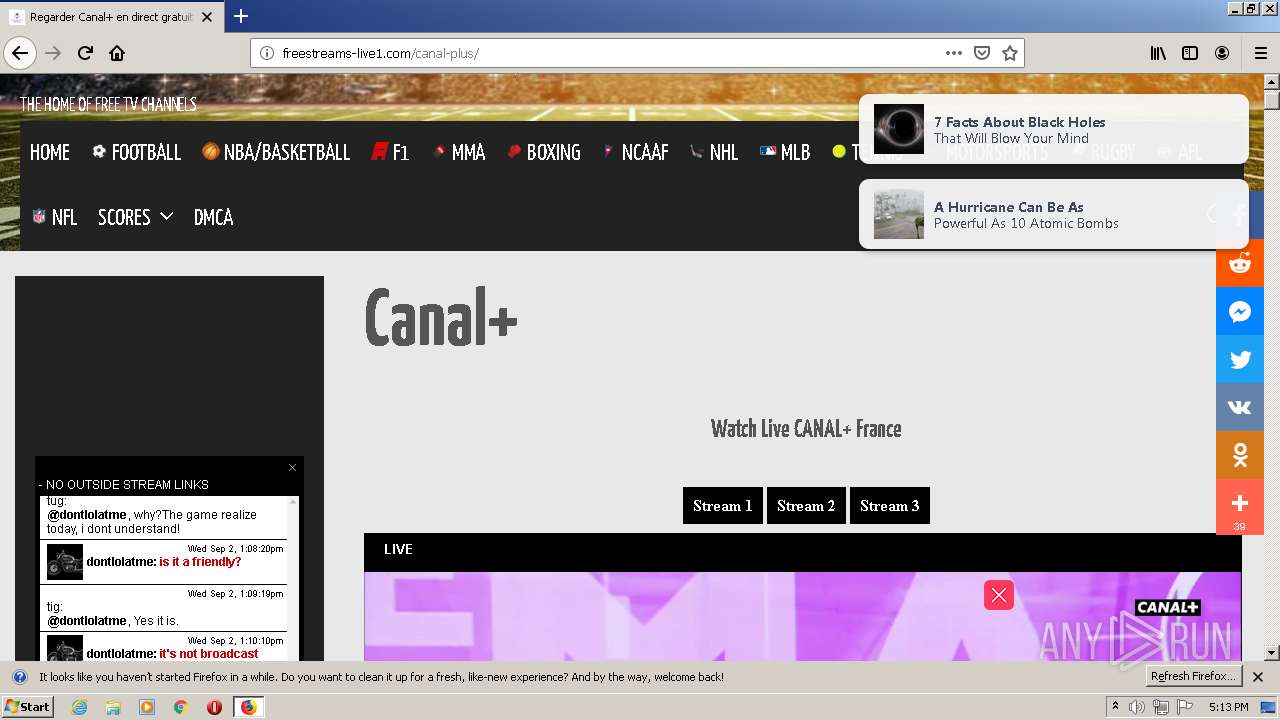Launch Internet Explorer from taskbar
The width and height of the screenshot is (1280, 720).
(80, 707)
